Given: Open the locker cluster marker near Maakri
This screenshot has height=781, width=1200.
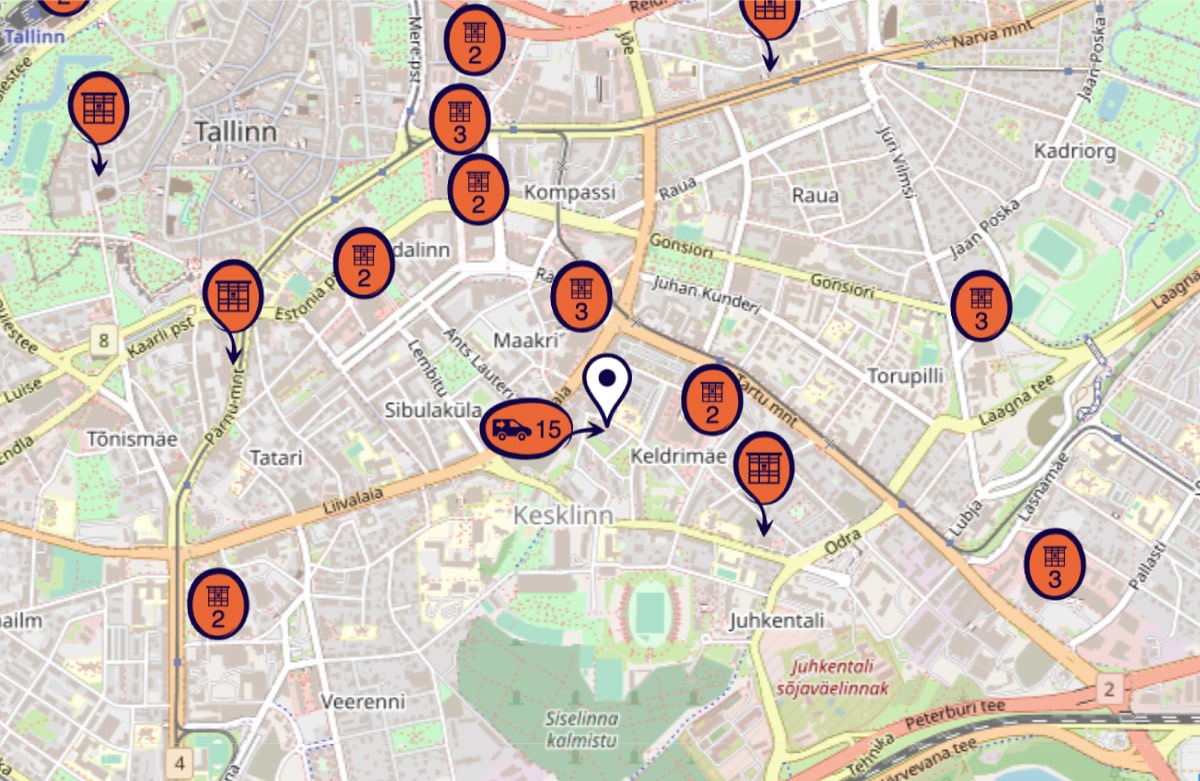Looking at the screenshot, I should 581,297.
